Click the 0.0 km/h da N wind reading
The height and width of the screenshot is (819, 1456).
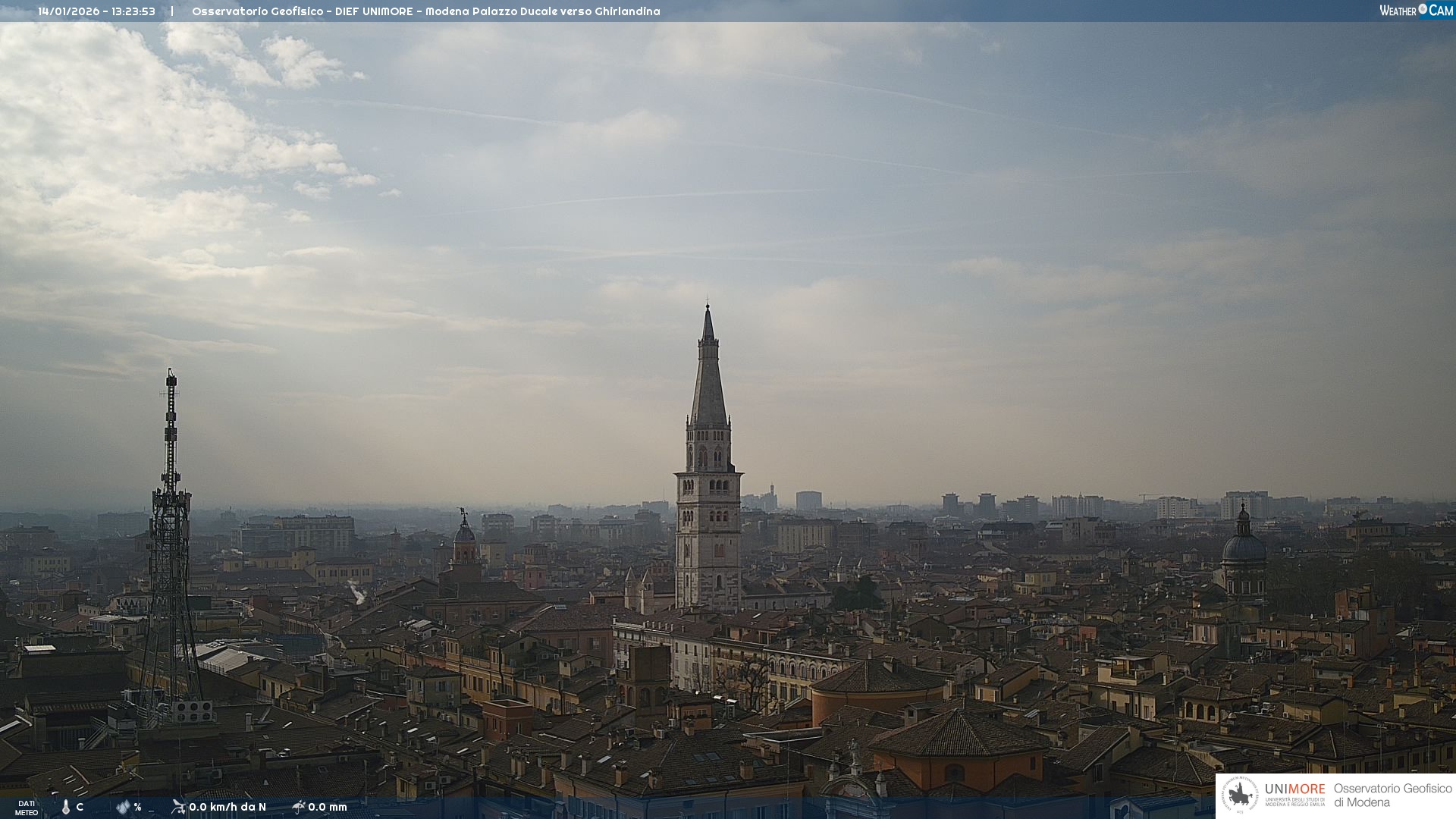click(x=227, y=807)
